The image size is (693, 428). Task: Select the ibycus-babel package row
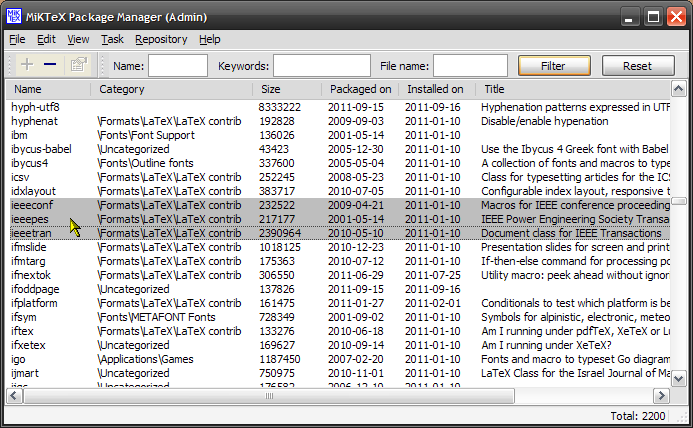point(339,149)
